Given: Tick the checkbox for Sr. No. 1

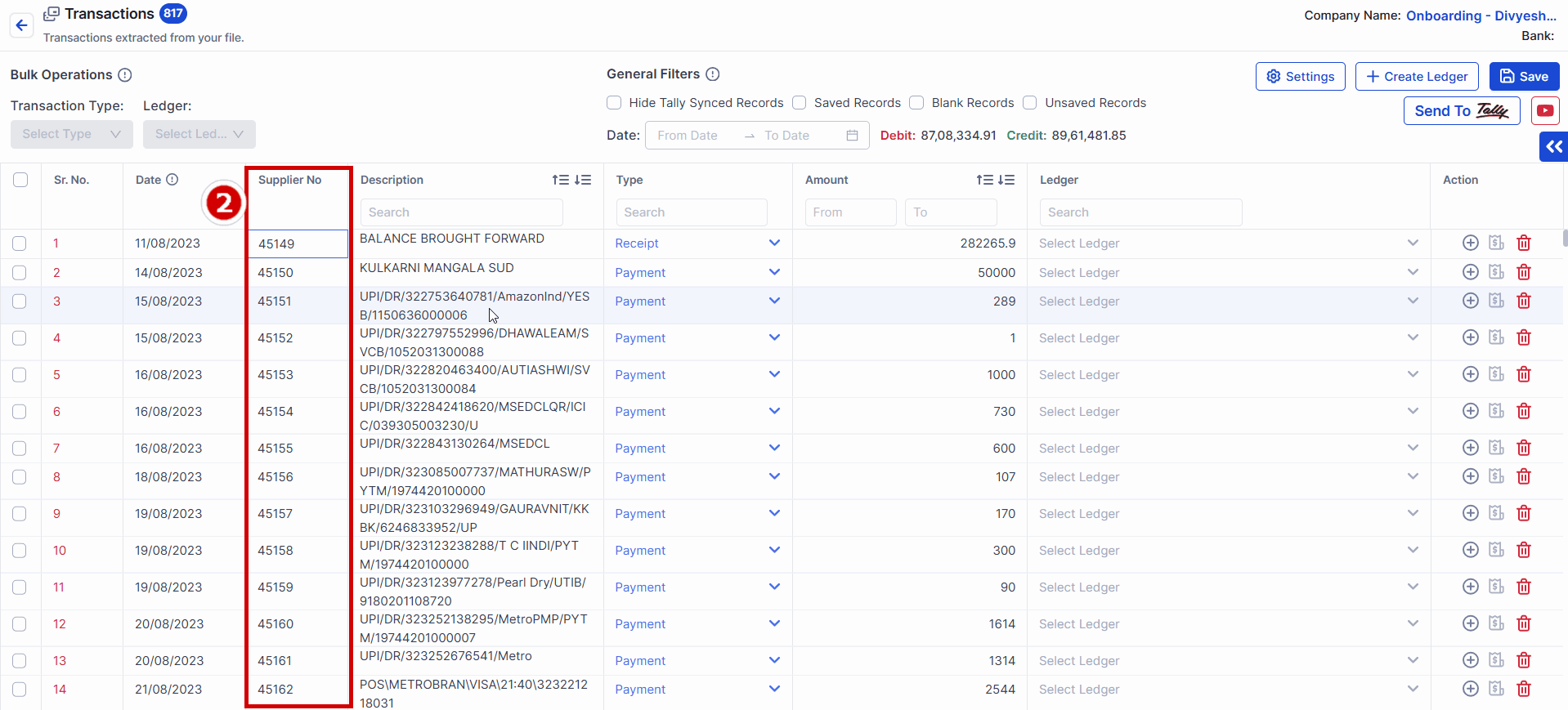Looking at the screenshot, I should [x=20, y=243].
